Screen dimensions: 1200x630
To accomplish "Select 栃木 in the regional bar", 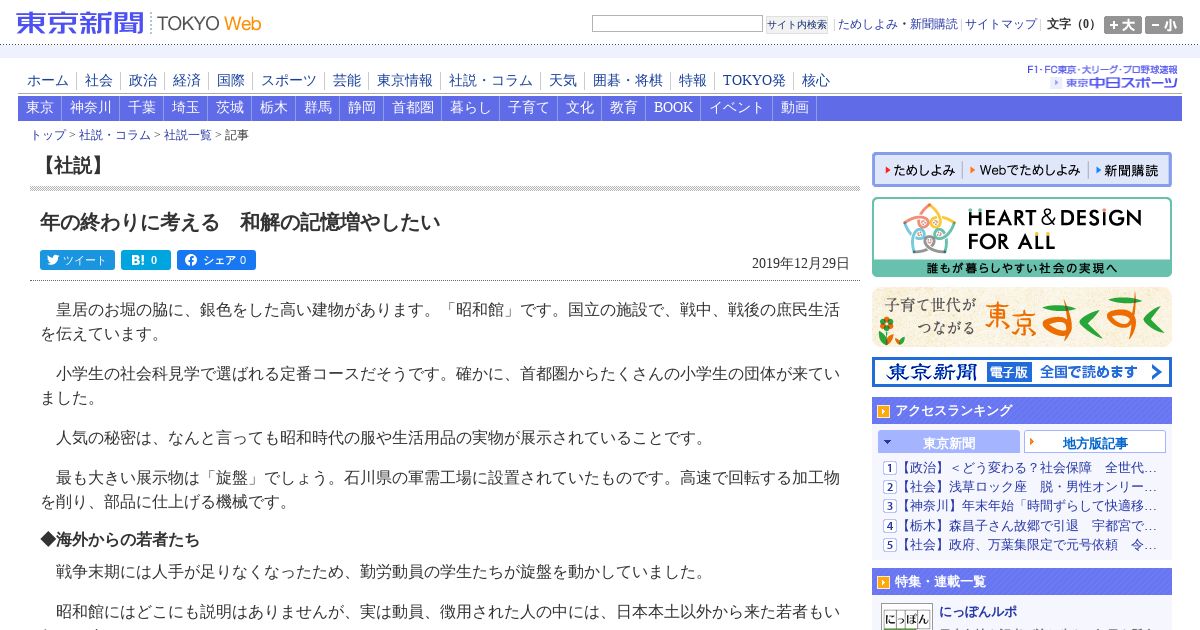I will point(274,108).
